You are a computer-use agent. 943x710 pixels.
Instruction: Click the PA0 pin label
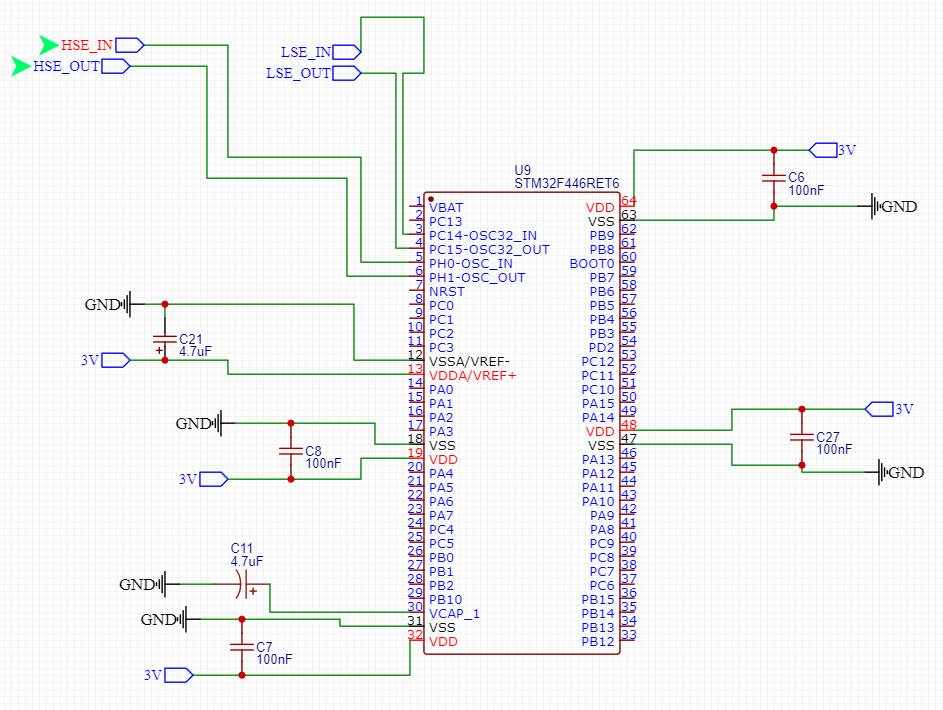click(x=441, y=390)
